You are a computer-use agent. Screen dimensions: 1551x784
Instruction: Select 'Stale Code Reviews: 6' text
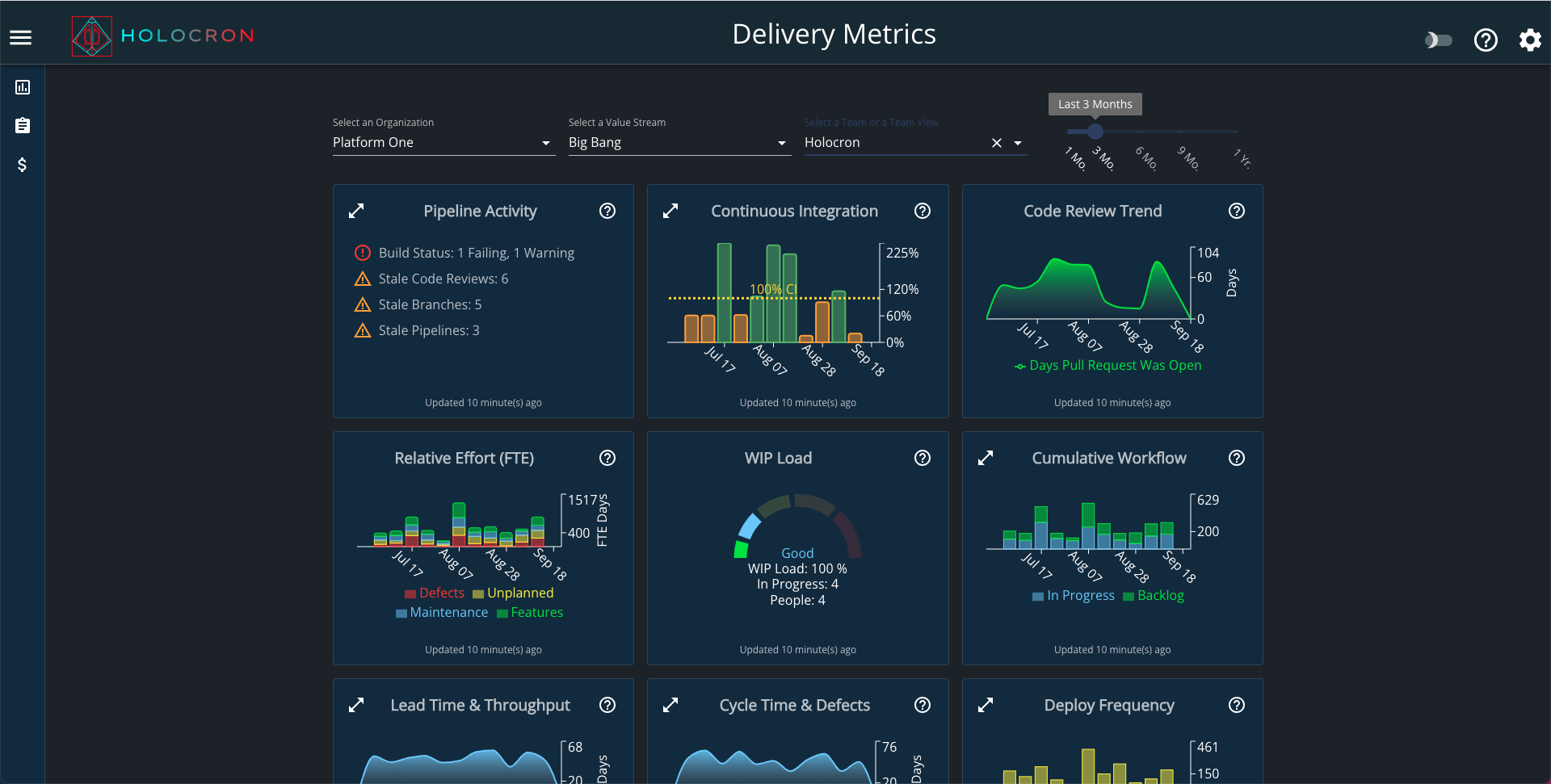[x=443, y=279]
